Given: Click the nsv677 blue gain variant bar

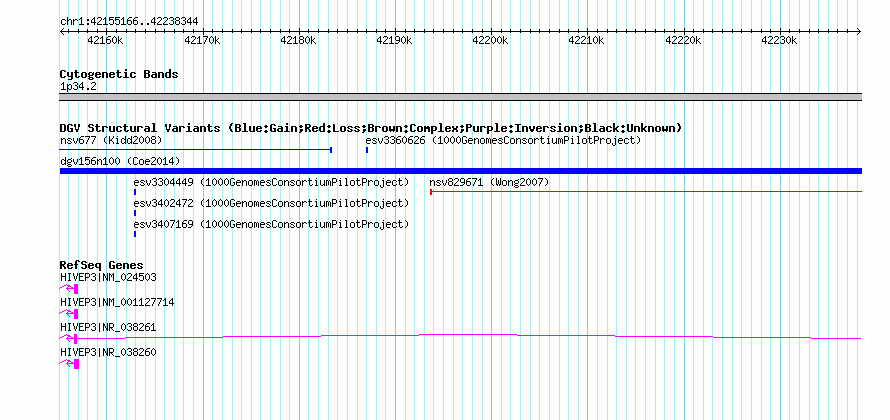Looking at the screenshot, I should (x=196, y=150).
